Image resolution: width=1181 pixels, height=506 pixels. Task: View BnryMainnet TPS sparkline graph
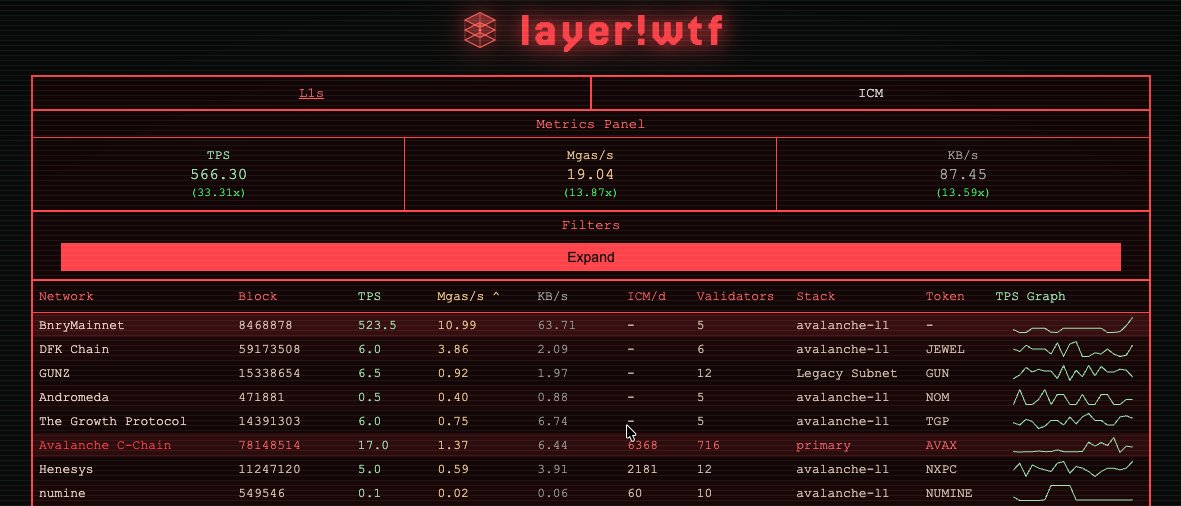tap(1073, 325)
